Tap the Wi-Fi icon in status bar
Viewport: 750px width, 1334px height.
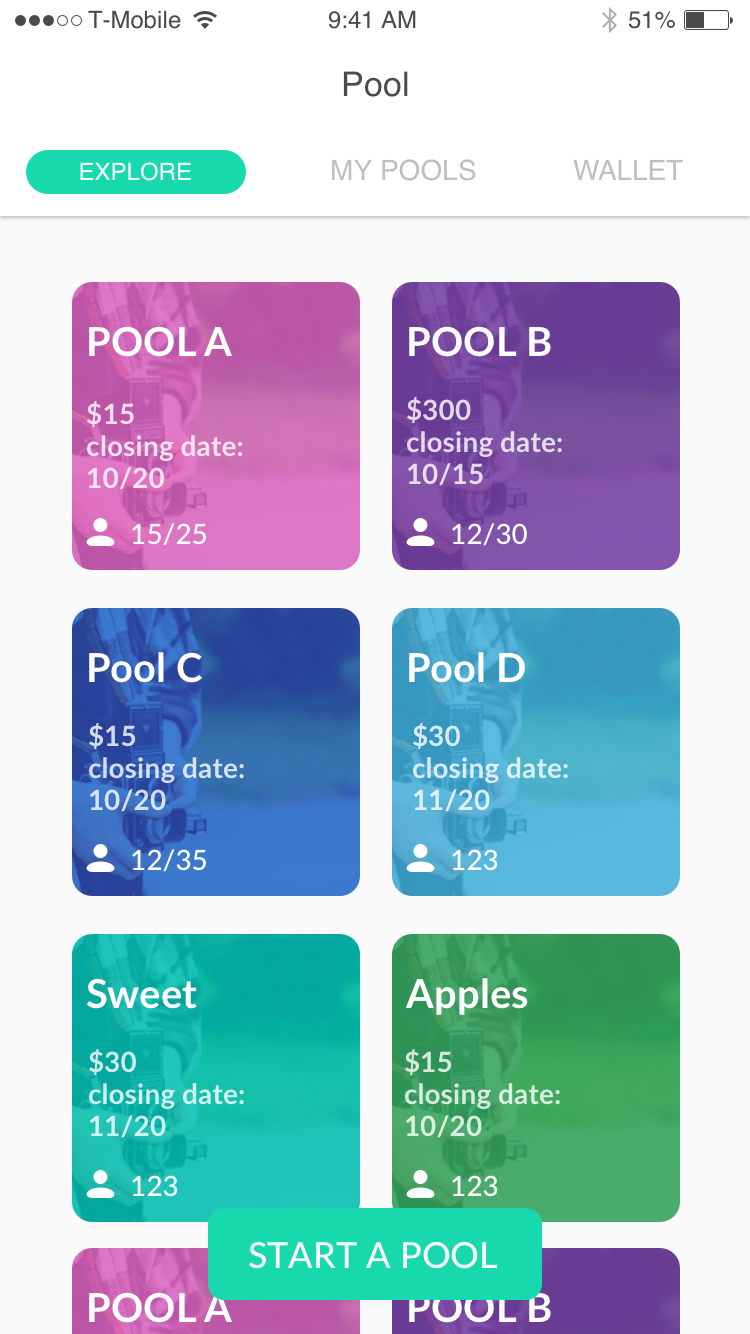[205, 20]
